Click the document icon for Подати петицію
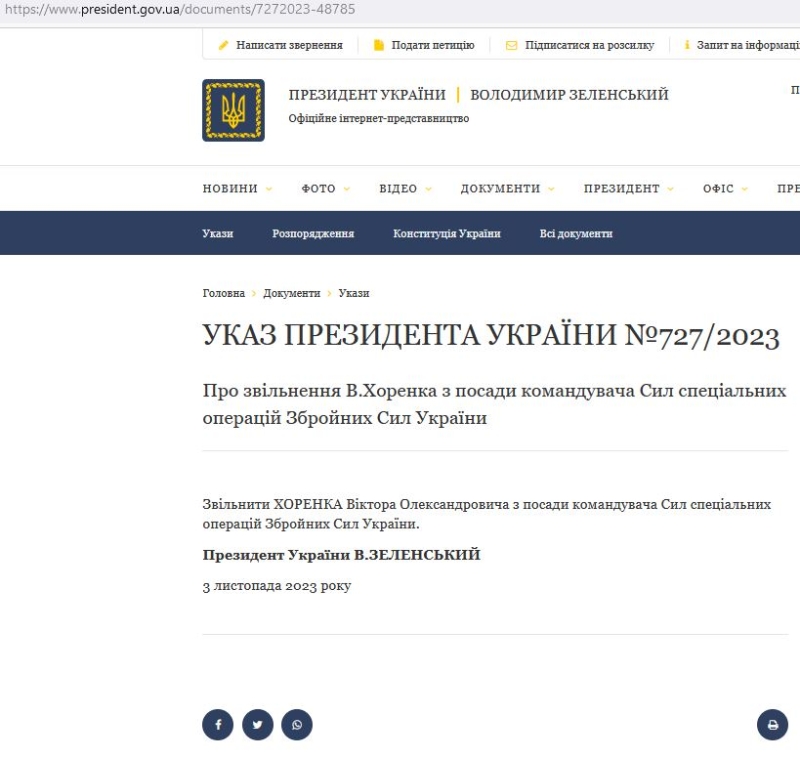Screen dimensions: 800x757 (x=379, y=45)
